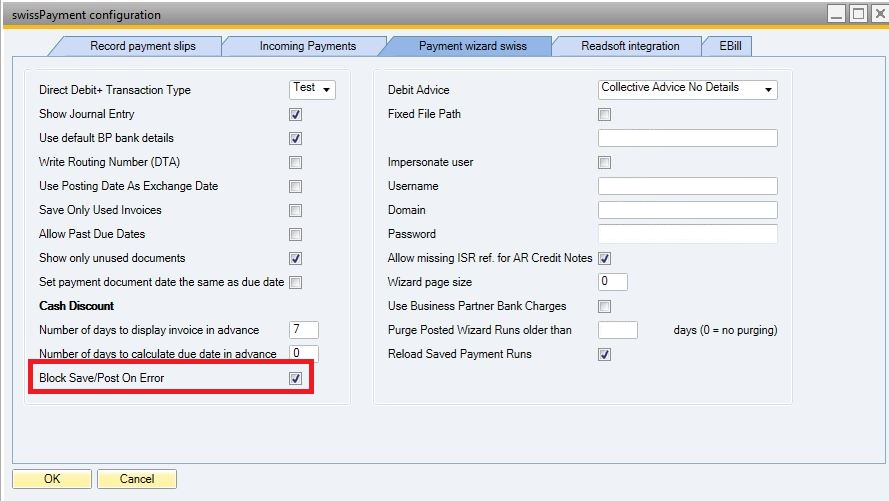Disable the Show Journal Entry checkbox
Screen dimensions: 889x501
click(x=295, y=114)
